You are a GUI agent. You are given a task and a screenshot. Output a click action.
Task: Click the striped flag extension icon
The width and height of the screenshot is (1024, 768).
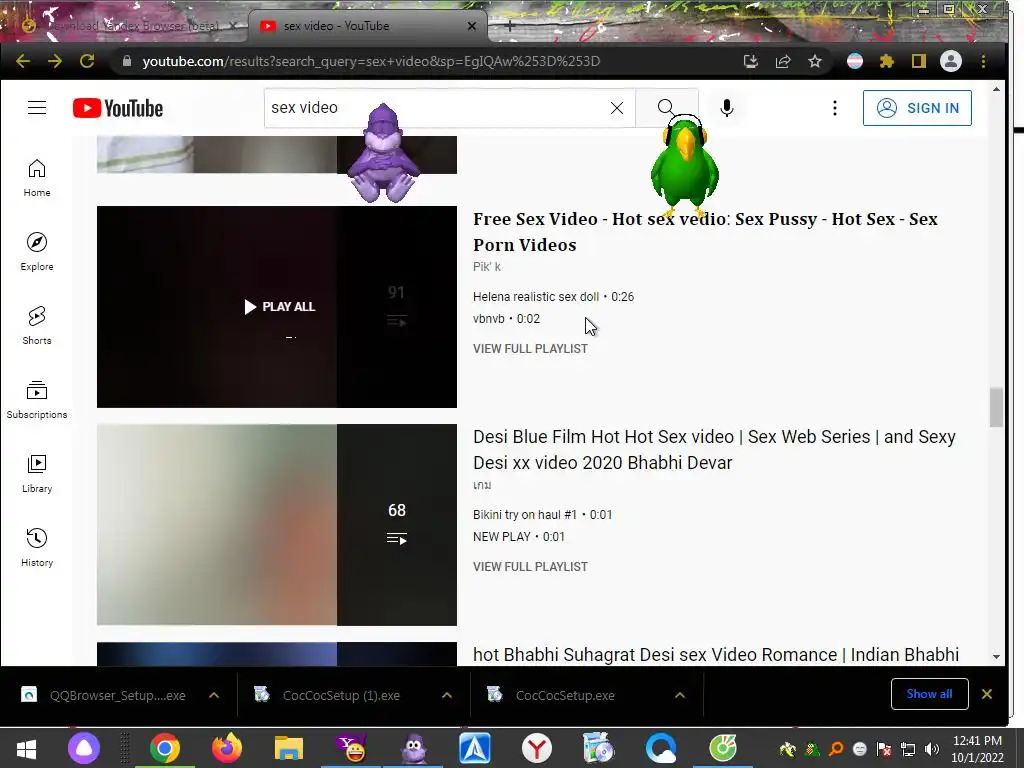click(855, 61)
